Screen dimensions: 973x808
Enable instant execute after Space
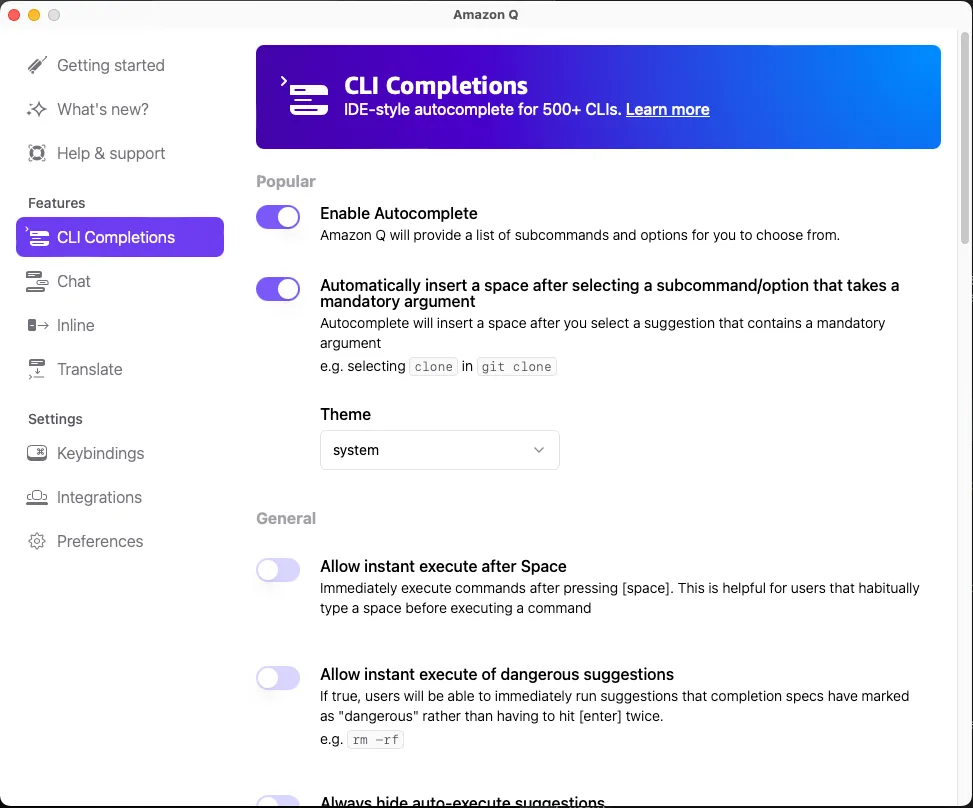278,570
